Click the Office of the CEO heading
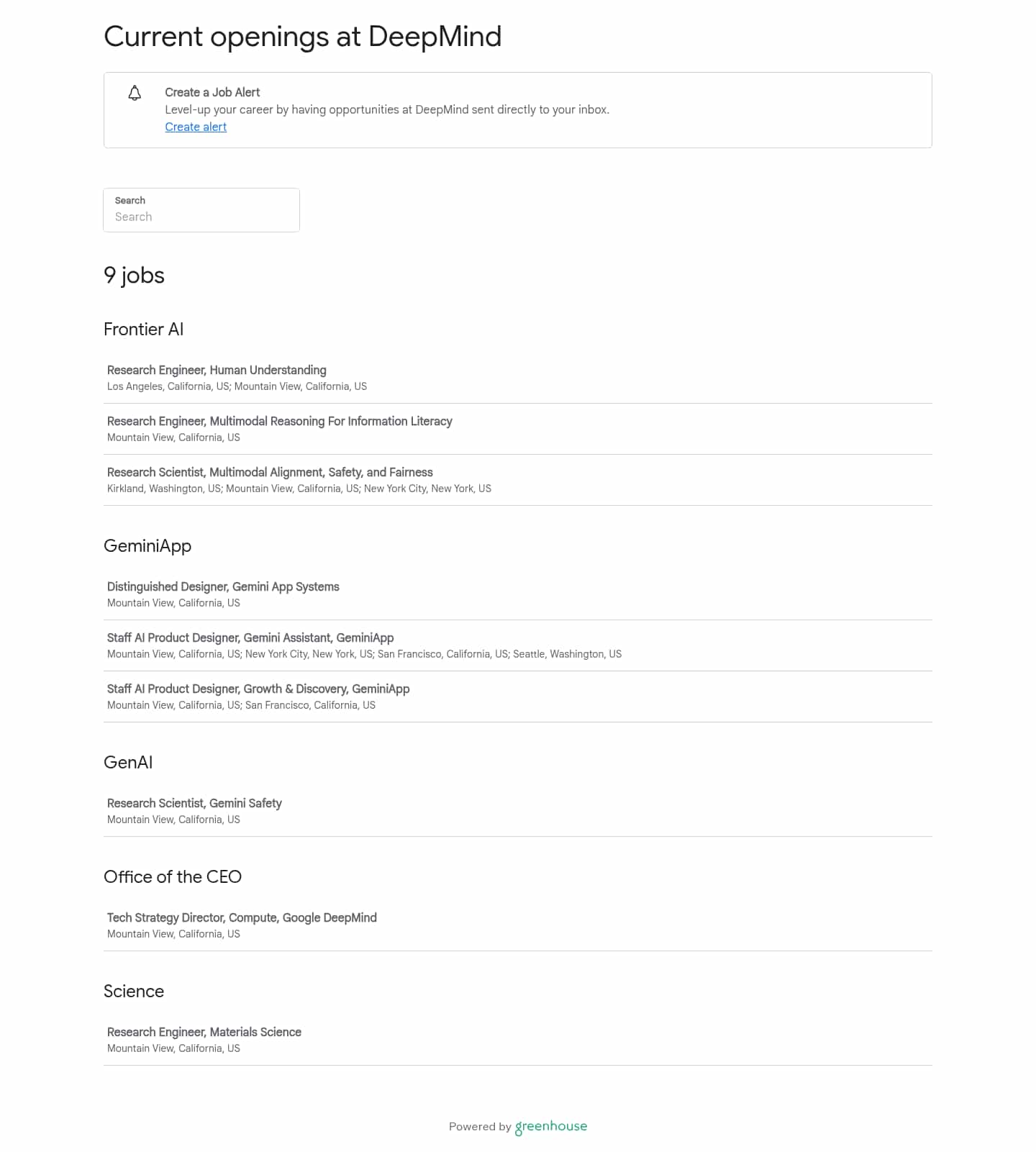This screenshot has height=1152, width=1036. pos(173,877)
